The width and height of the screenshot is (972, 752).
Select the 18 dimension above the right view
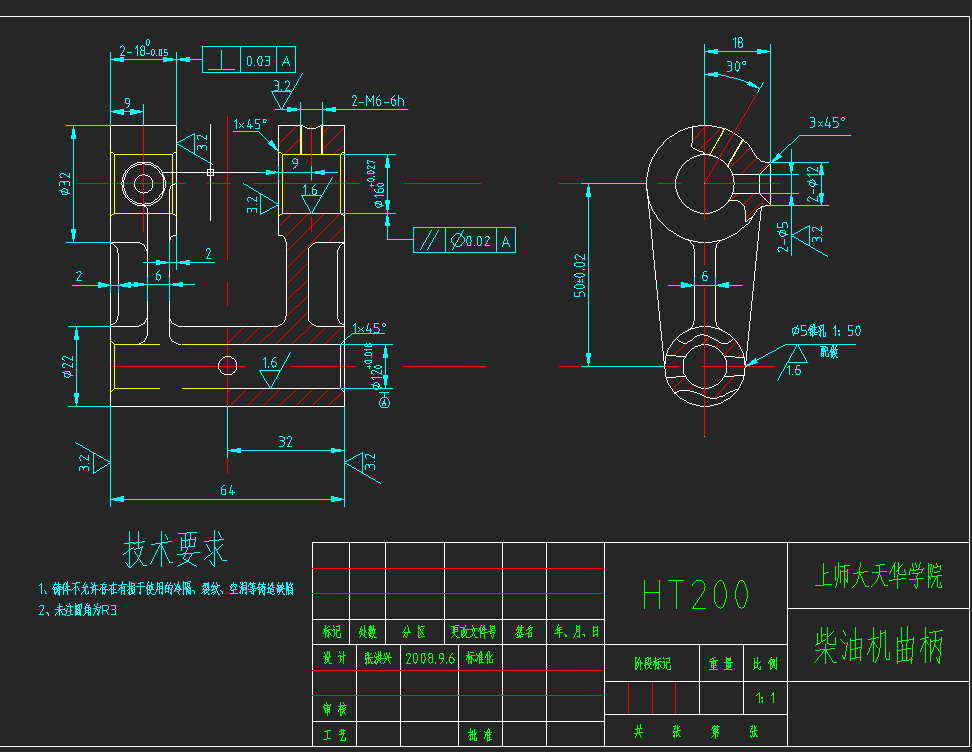click(x=738, y=43)
